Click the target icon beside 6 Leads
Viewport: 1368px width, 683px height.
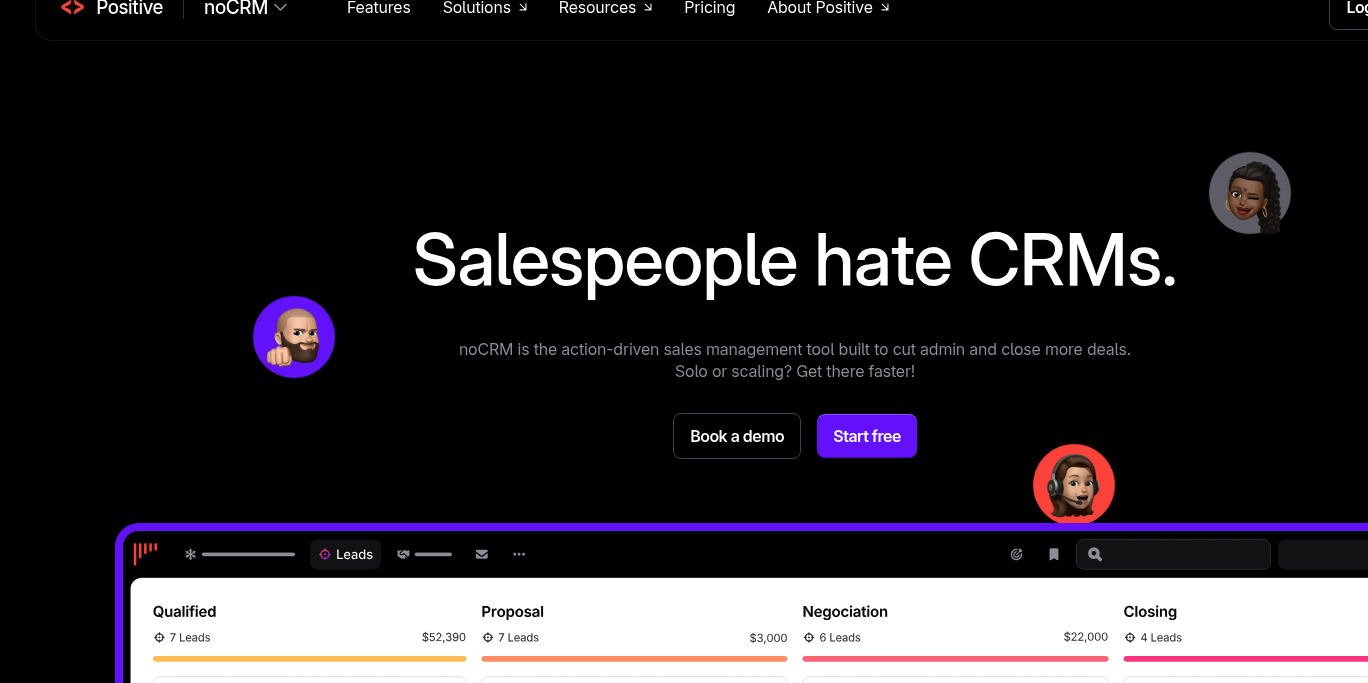click(x=809, y=637)
